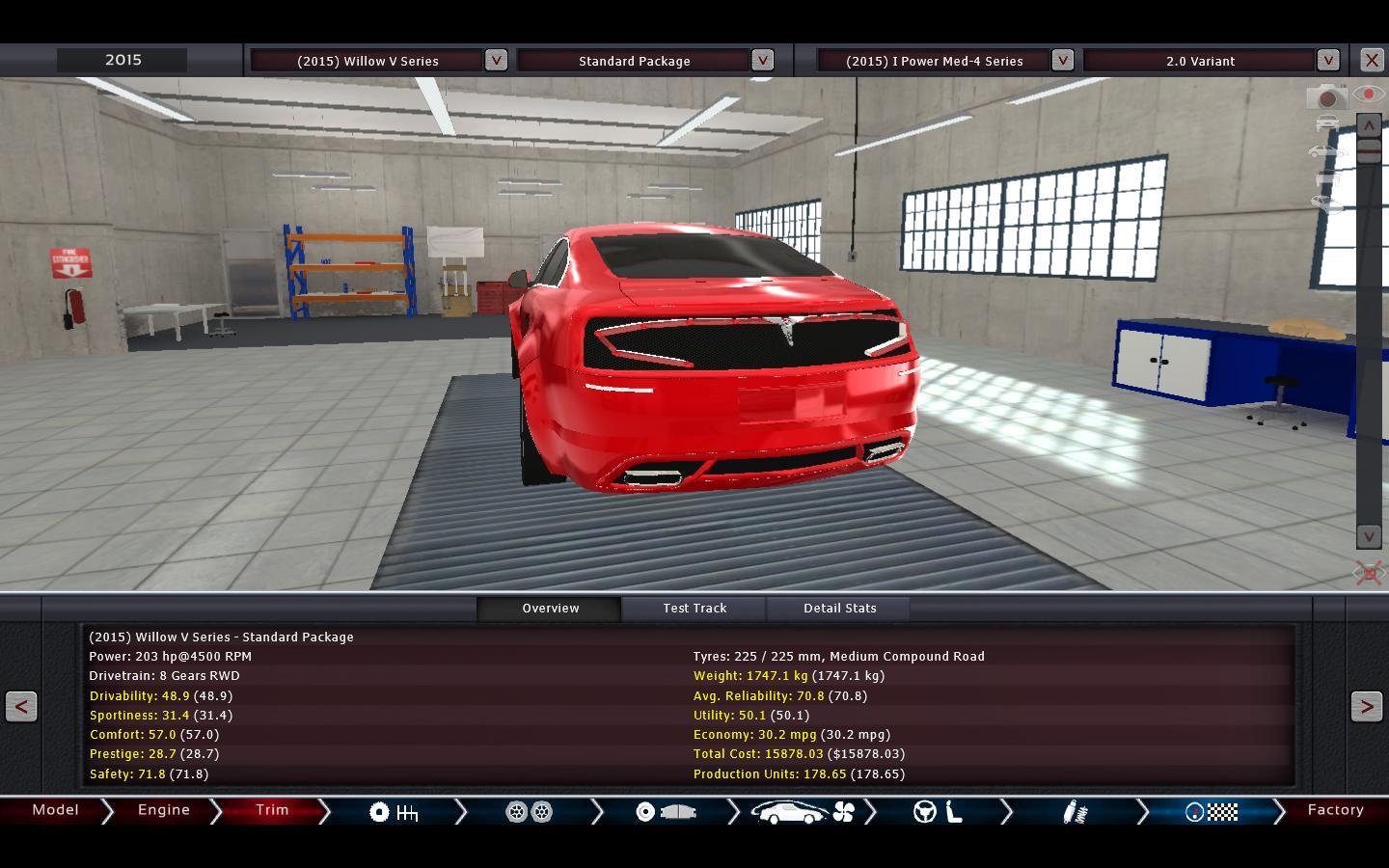Toggle the crossed-out eye hide icon
Screen dimensions: 1389x868
click(1369, 574)
